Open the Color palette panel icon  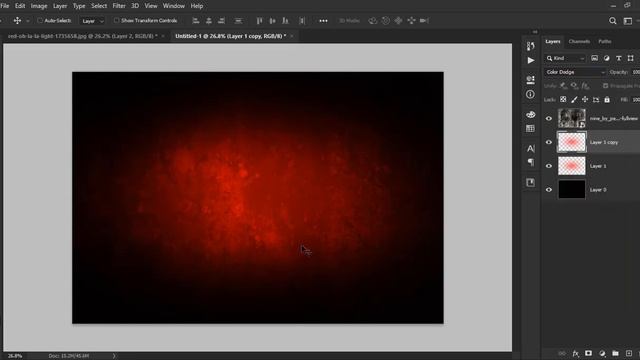pos(530,114)
